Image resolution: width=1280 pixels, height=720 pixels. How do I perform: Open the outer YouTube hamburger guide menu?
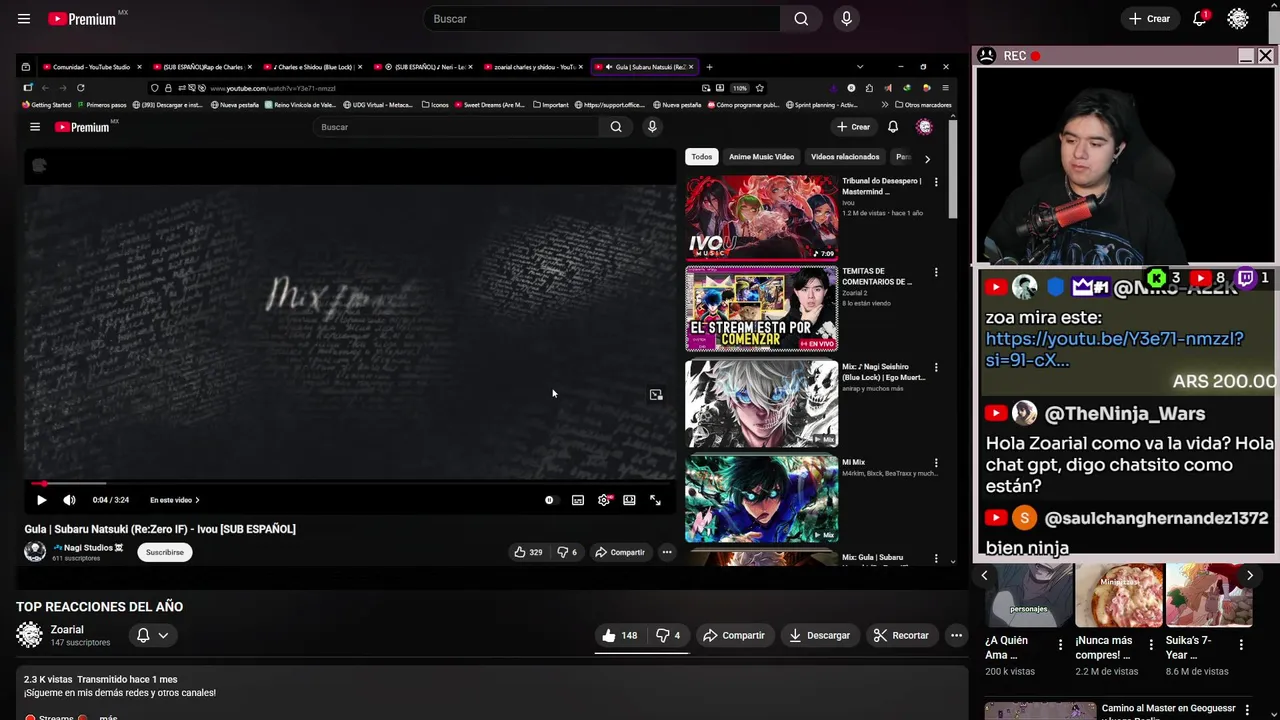click(24, 19)
